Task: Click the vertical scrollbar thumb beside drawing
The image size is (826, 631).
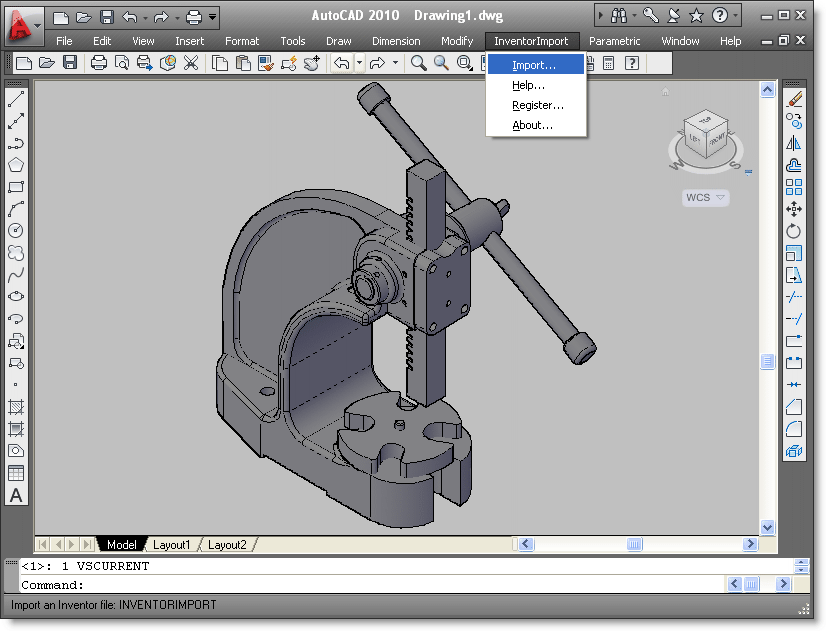Action: tap(768, 362)
